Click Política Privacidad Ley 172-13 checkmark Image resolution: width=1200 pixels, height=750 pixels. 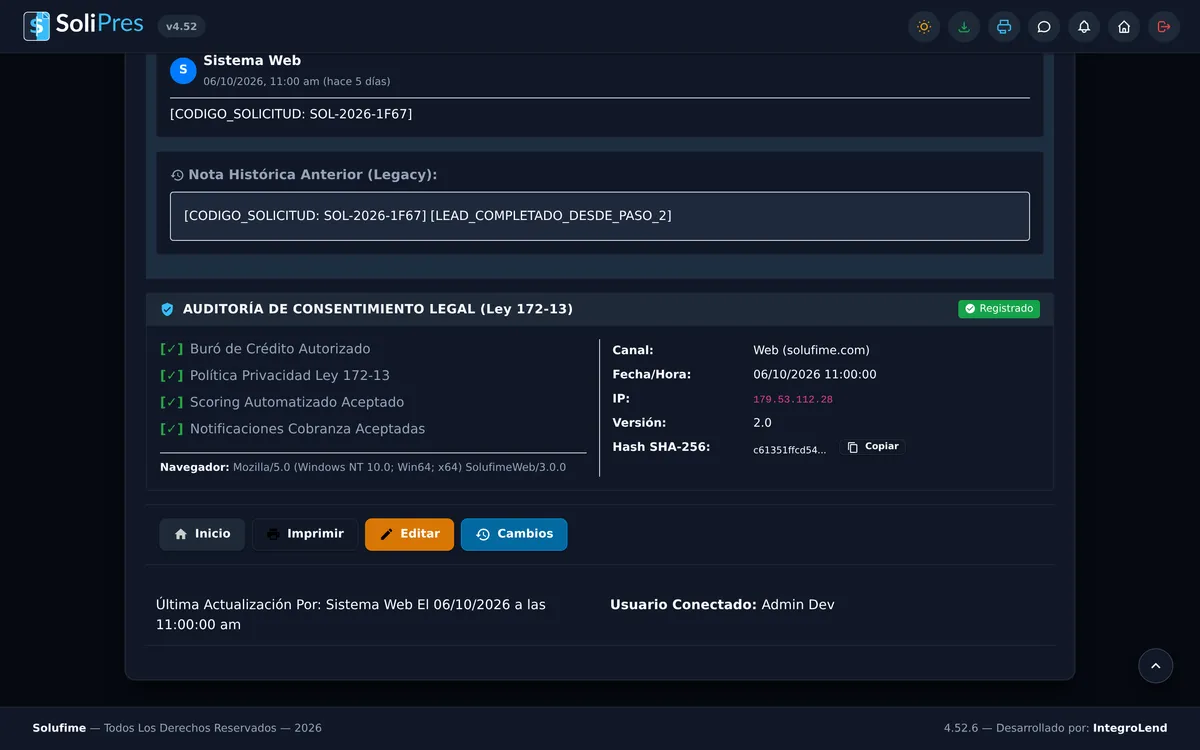172,376
